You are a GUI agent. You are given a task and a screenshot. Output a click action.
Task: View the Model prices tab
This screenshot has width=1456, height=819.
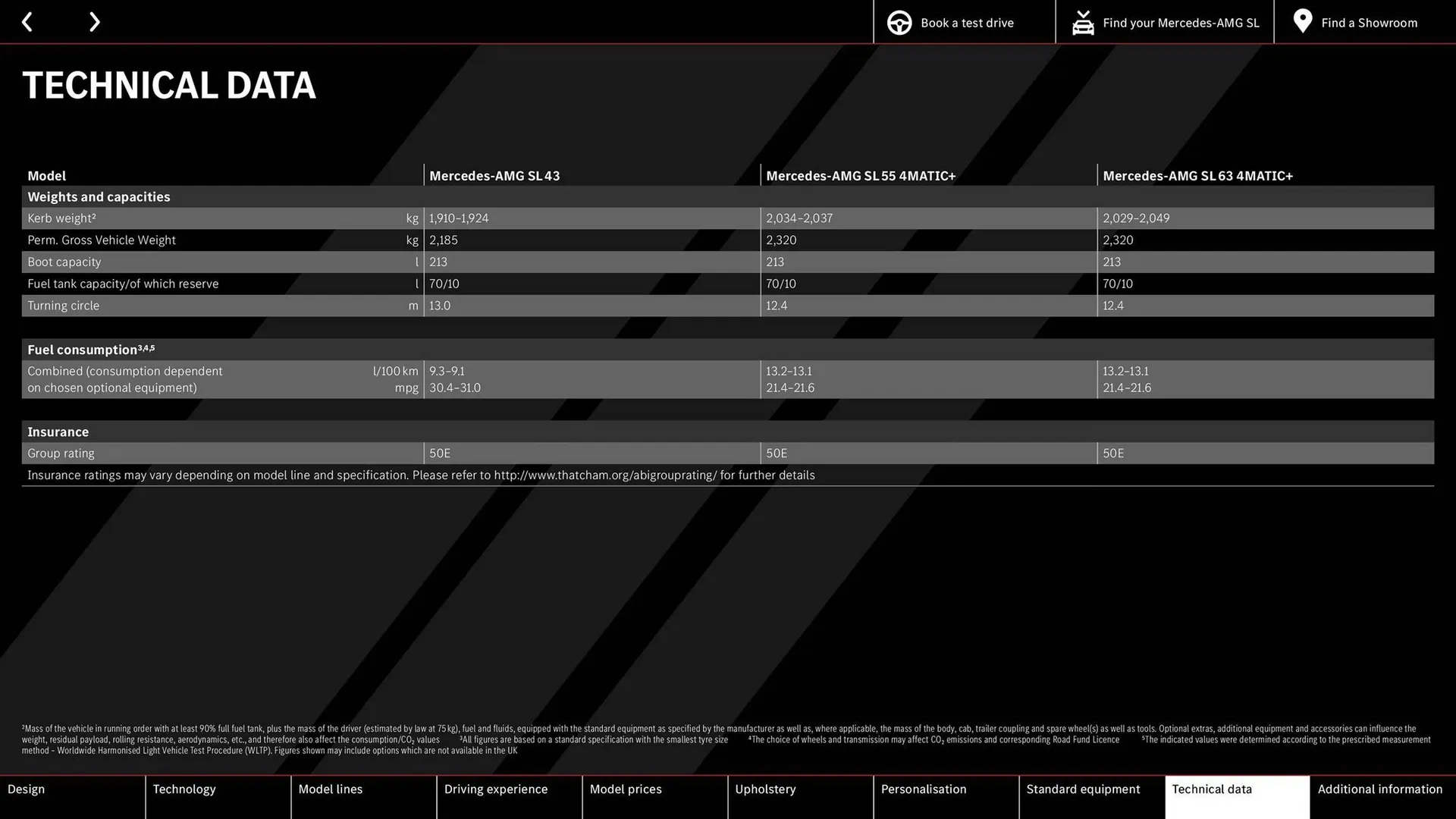(x=626, y=789)
